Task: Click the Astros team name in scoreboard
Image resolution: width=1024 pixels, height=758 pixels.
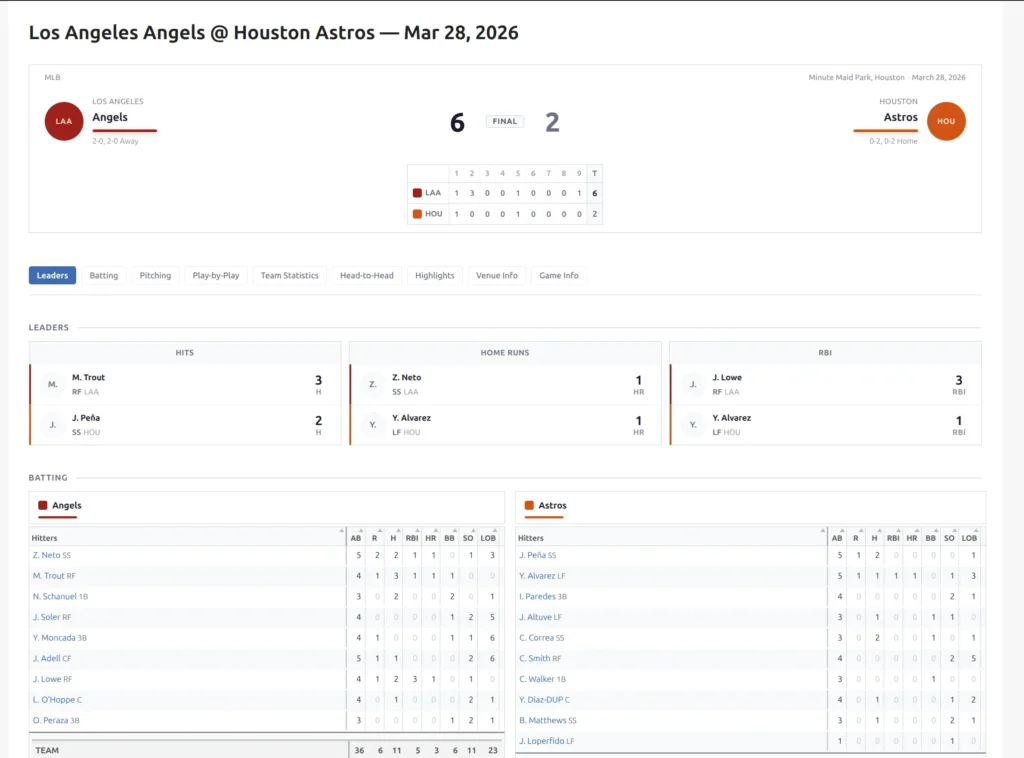Action: click(901, 118)
